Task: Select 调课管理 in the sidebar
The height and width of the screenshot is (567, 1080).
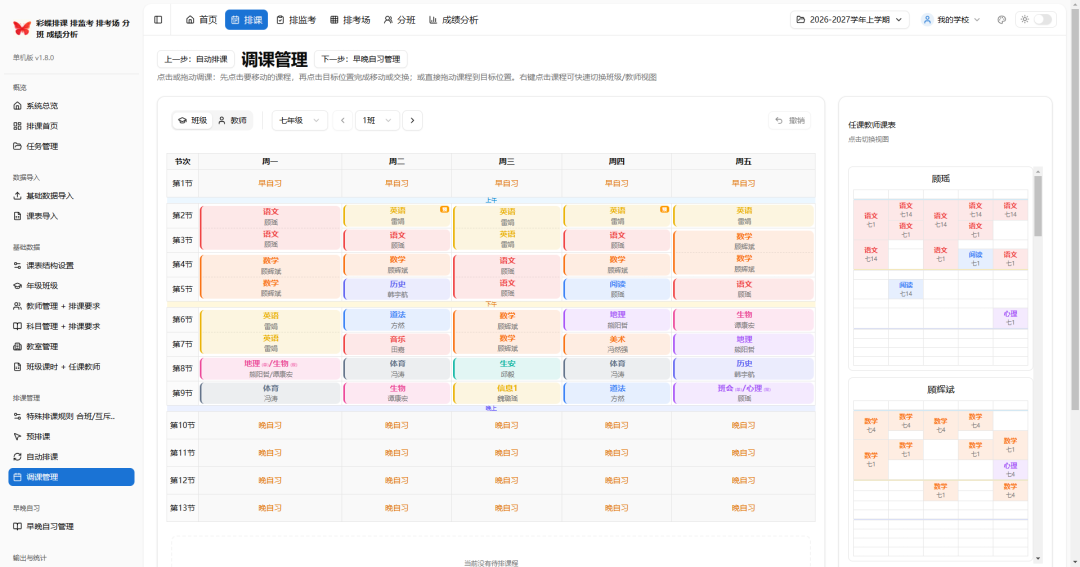Action: [x=72, y=477]
